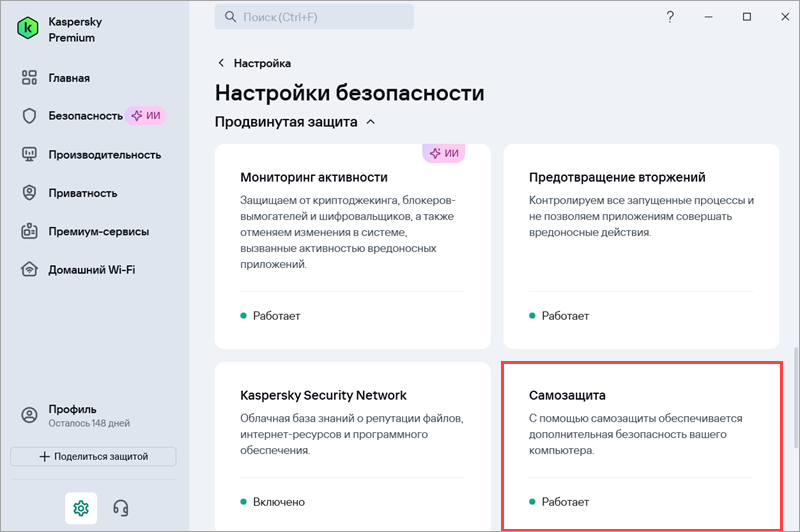Click the Настройки безопасности heading

tap(349, 93)
